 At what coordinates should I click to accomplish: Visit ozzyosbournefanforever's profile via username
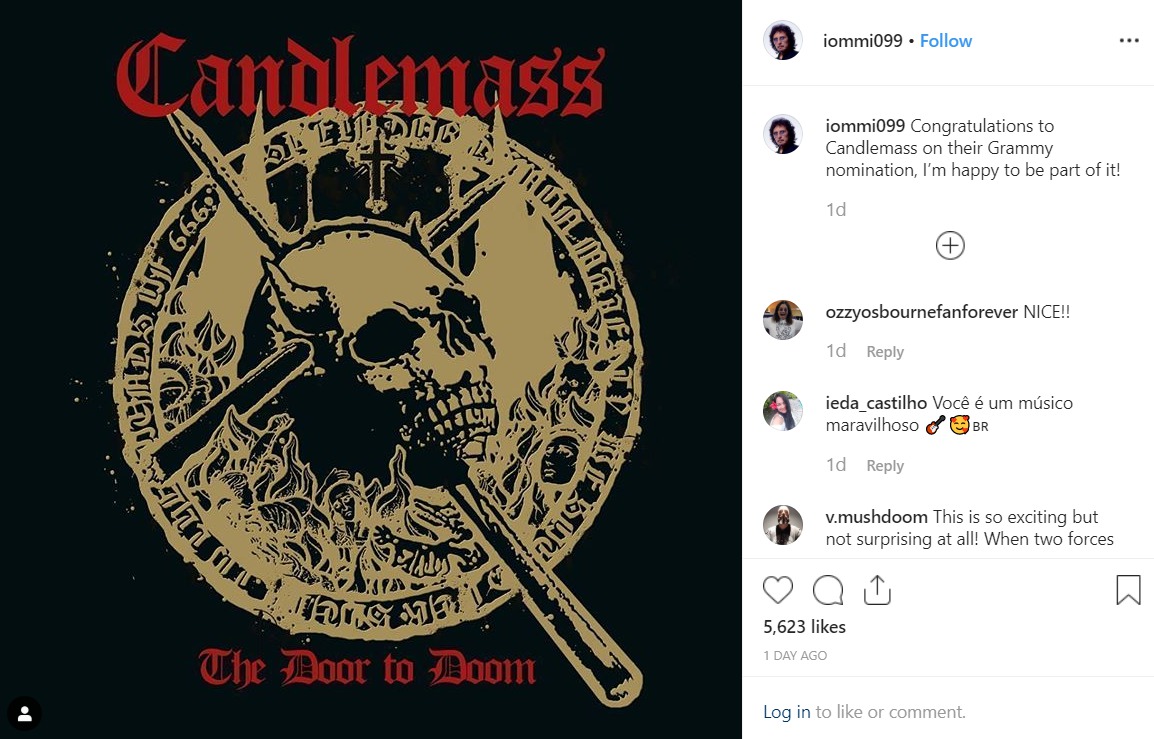point(921,312)
